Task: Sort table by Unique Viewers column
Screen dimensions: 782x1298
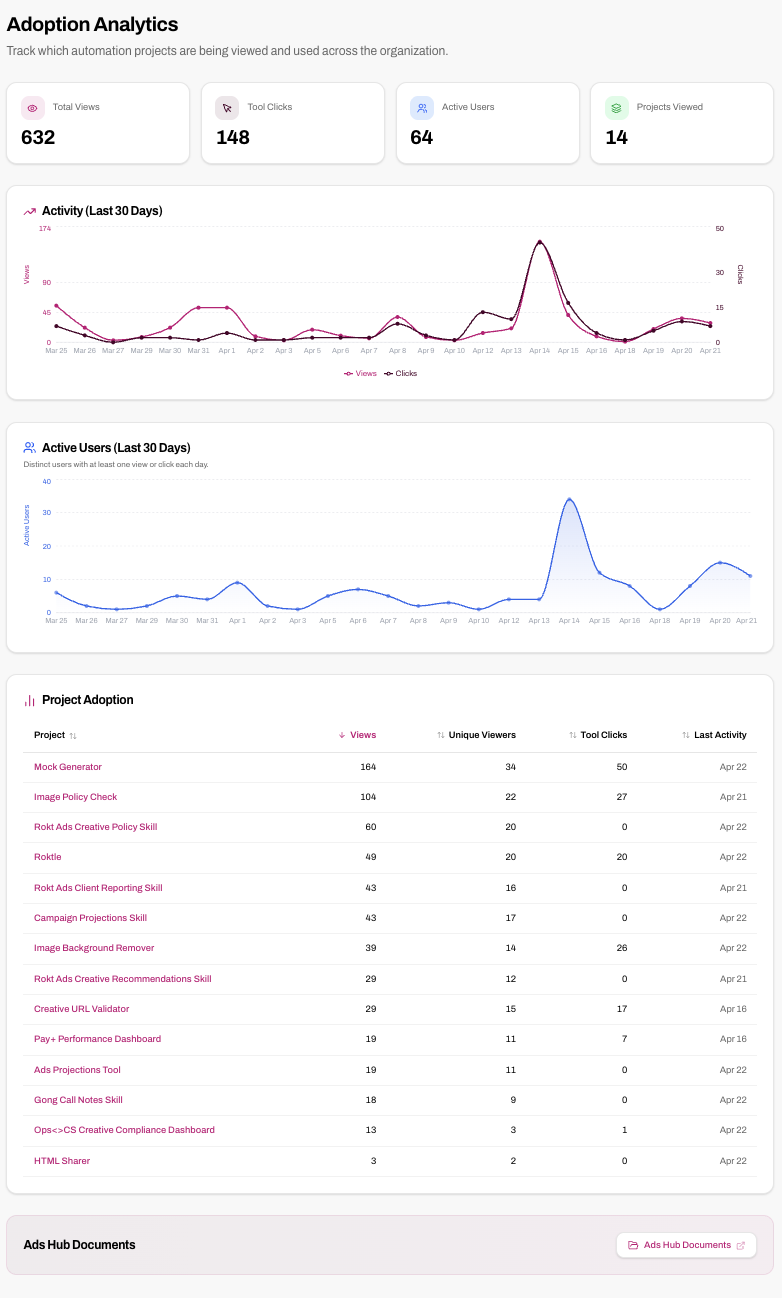Action: click(x=476, y=735)
